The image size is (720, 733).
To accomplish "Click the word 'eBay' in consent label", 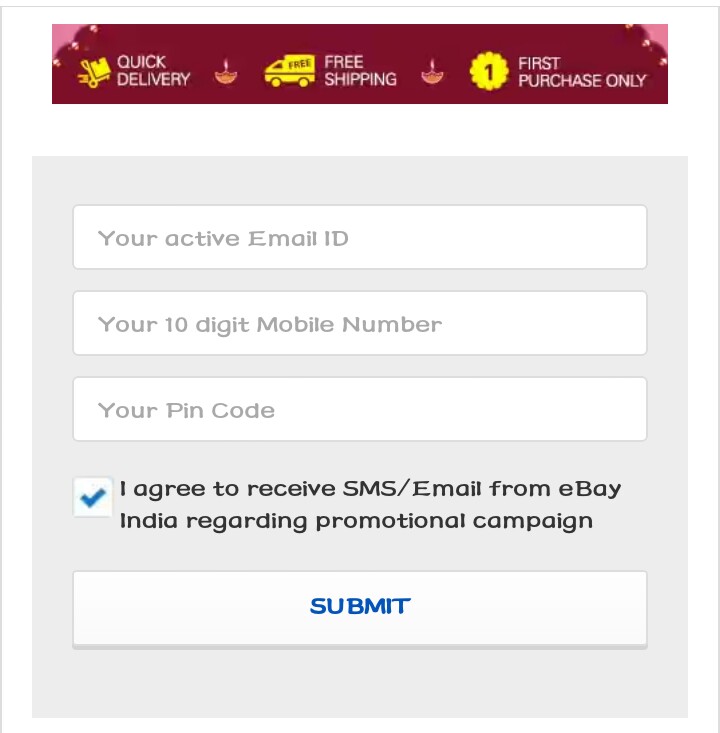I will tap(590, 489).
